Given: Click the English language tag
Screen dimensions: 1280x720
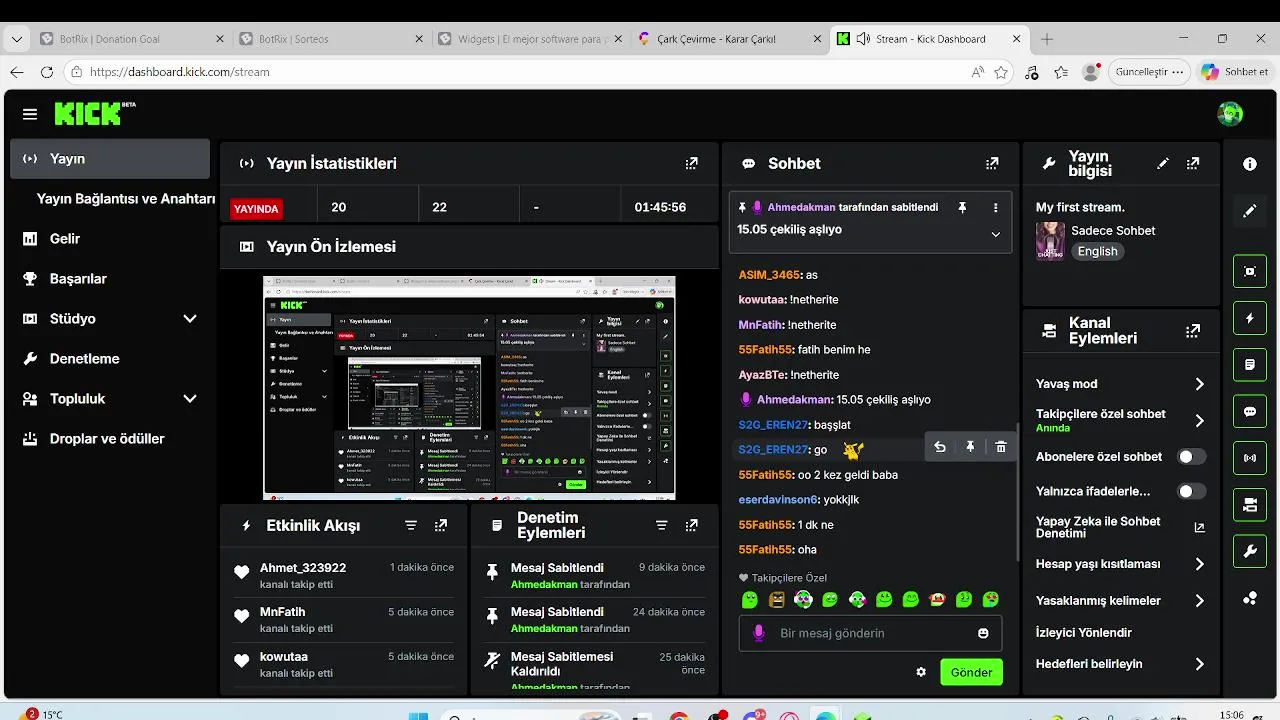Looking at the screenshot, I should click(1097, 251).
